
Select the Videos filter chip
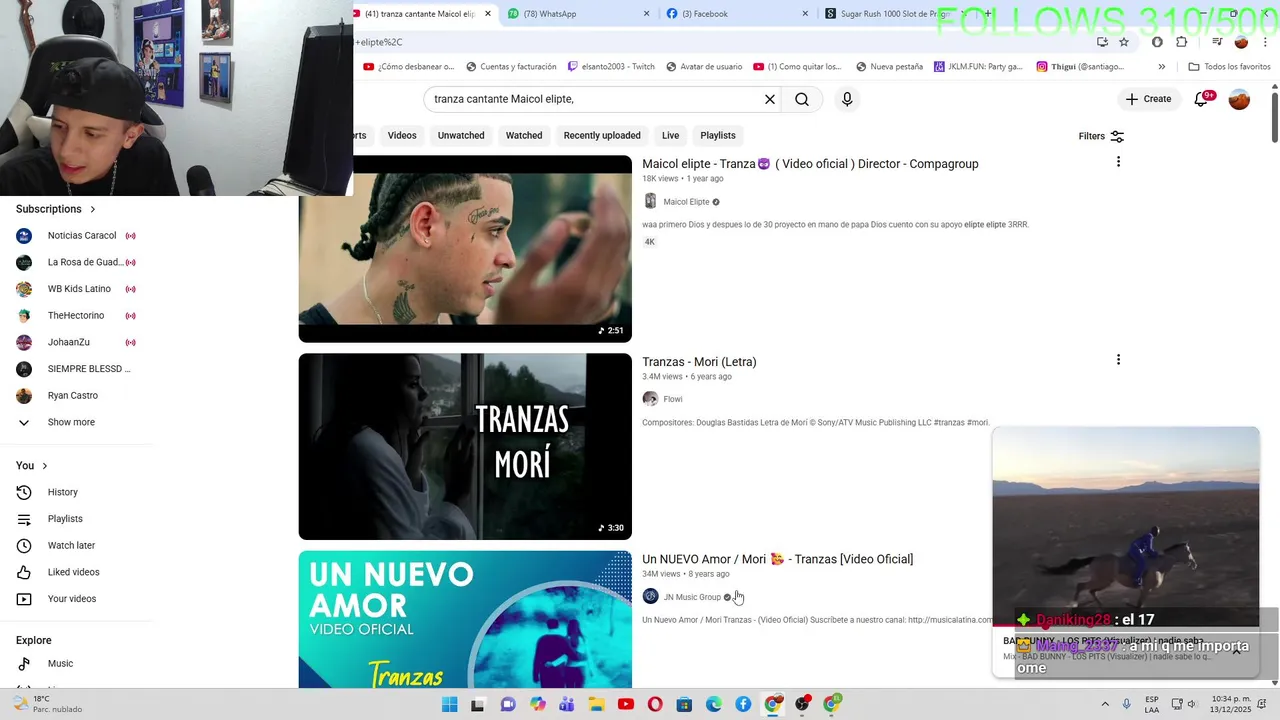point(402,135)
